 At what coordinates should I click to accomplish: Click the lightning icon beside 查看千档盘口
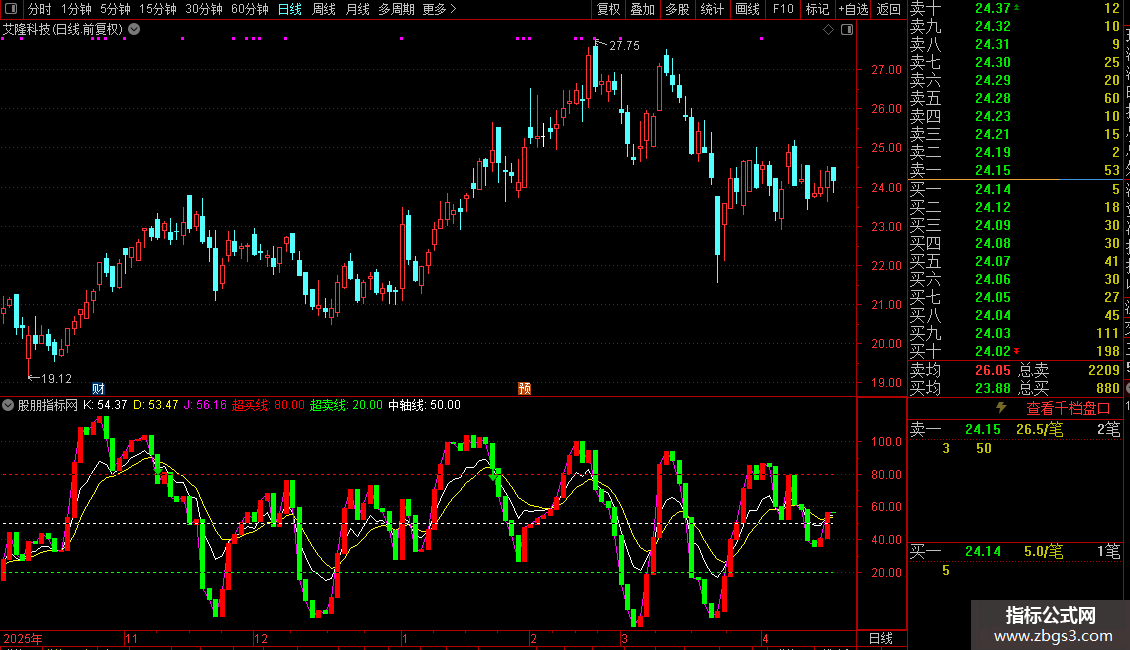pyautogui.click(x=1001, y=409)
